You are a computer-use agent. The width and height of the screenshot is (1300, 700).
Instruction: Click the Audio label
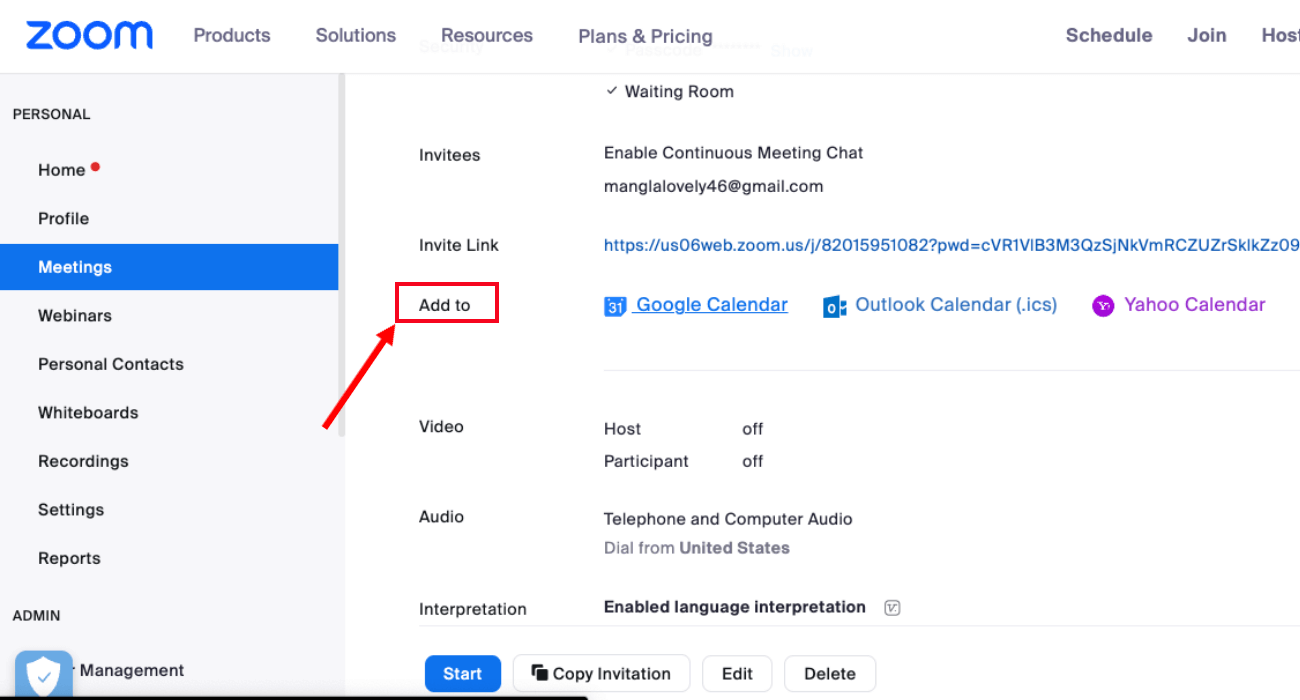tap(441, 517)
